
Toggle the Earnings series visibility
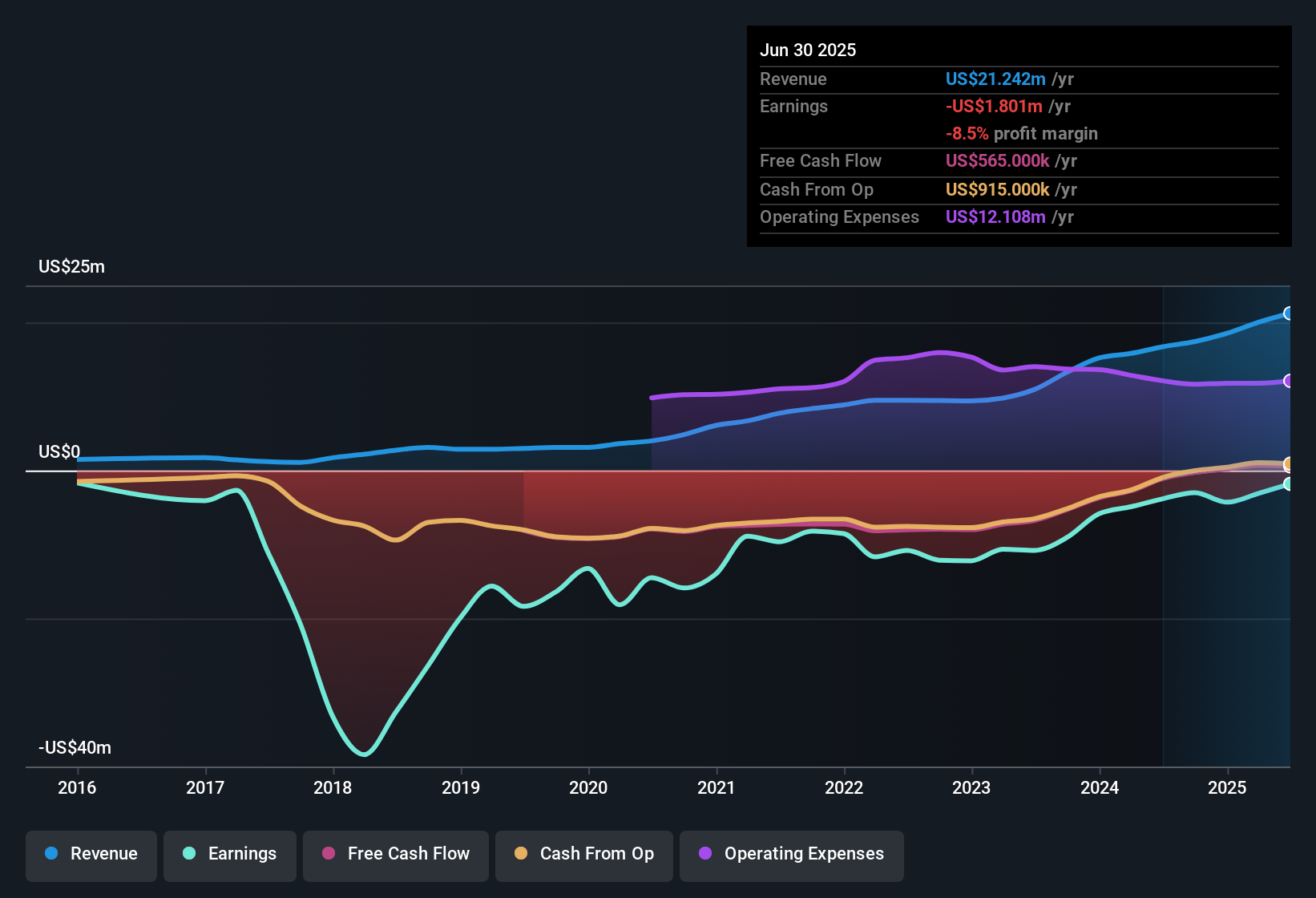[229, 854]
